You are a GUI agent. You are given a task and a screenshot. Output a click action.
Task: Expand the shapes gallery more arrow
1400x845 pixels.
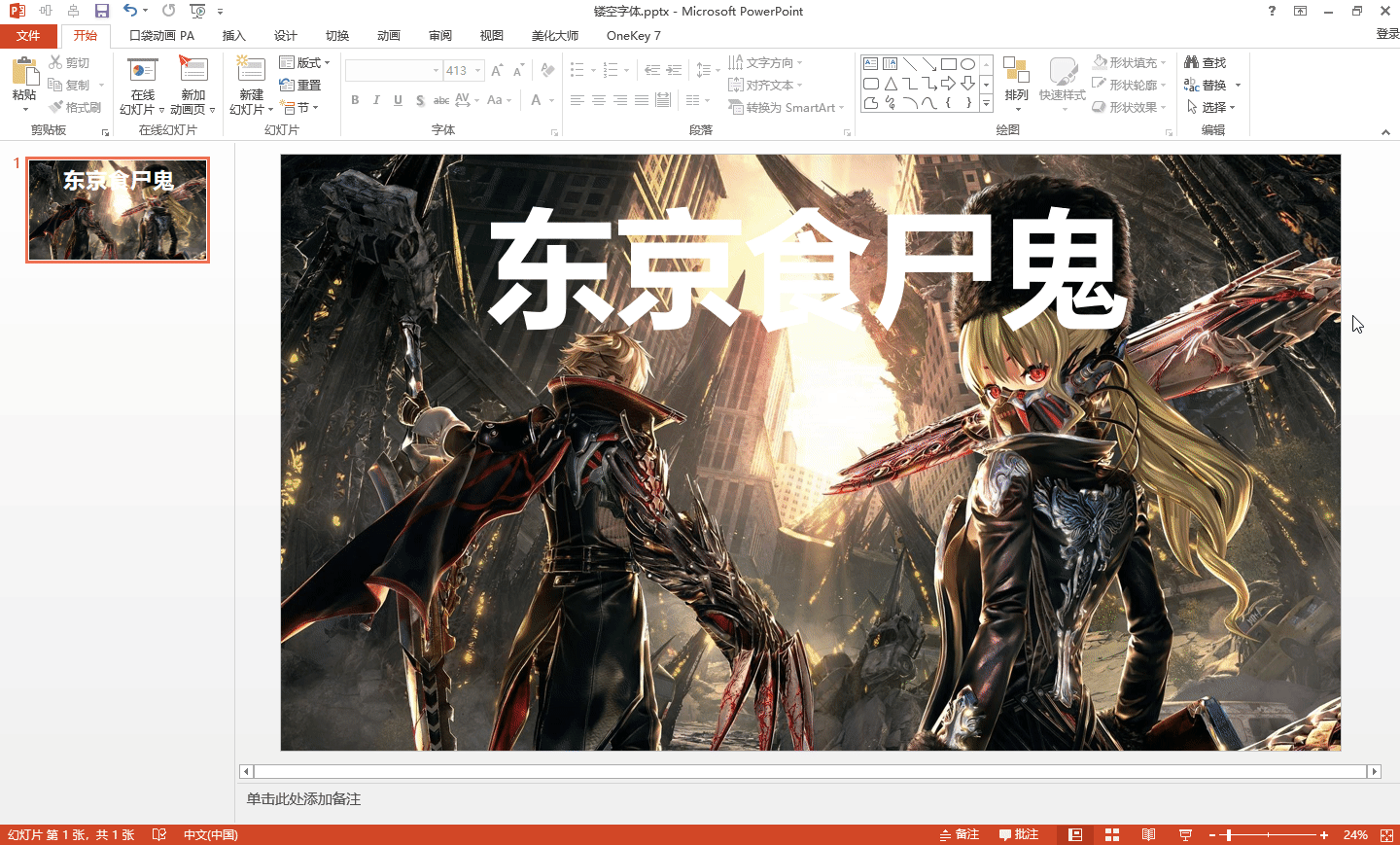986,102
